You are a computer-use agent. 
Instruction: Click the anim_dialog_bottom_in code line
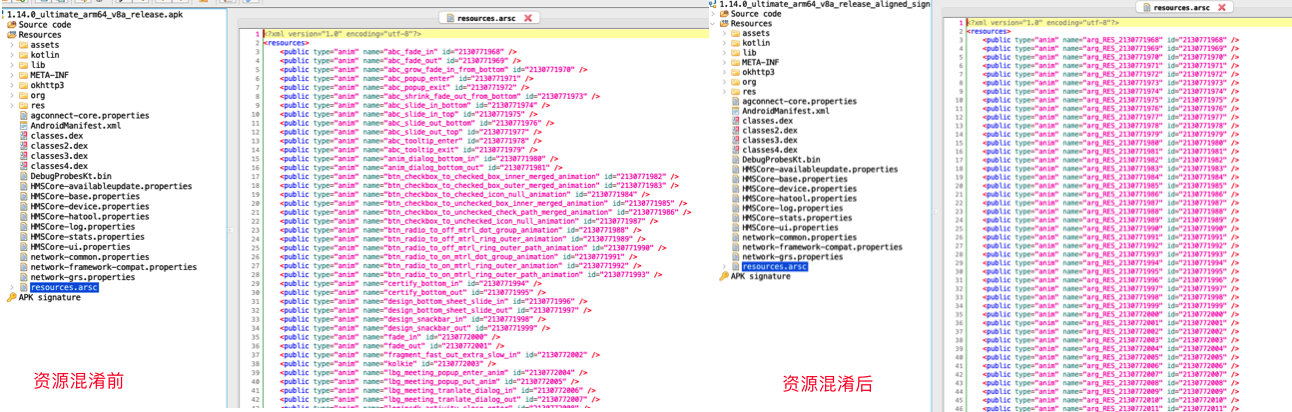pos(419,159)
